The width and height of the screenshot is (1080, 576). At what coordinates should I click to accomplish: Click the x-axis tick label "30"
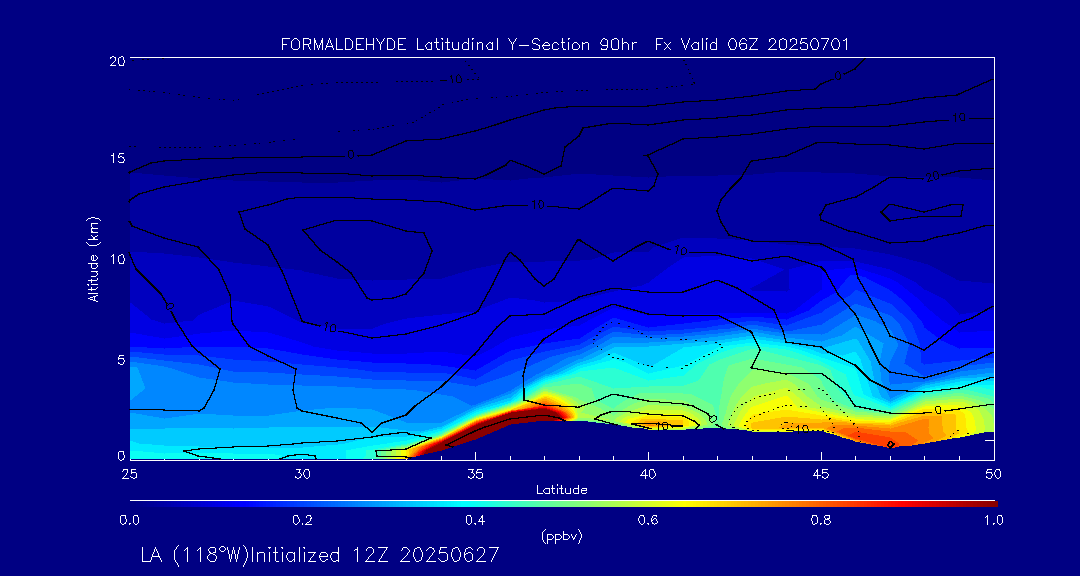tap(302, 473)
